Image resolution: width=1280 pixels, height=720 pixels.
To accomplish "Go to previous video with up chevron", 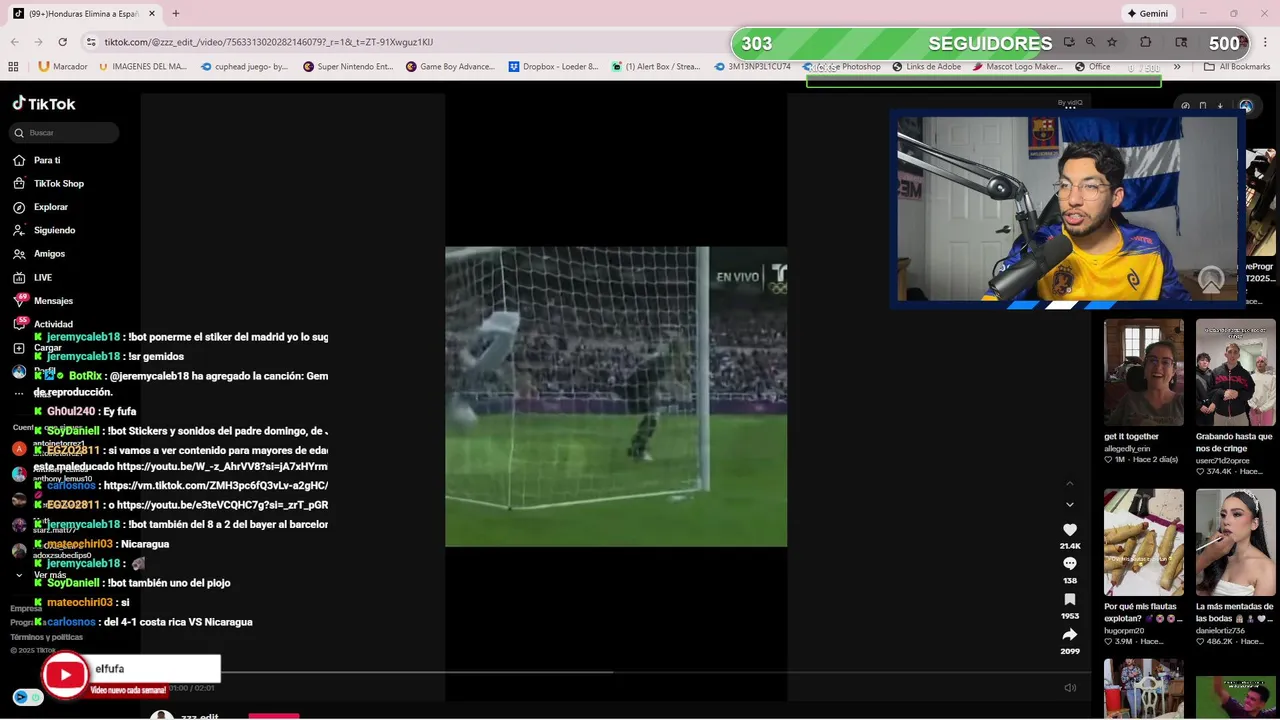I will tap(1070, 484).
